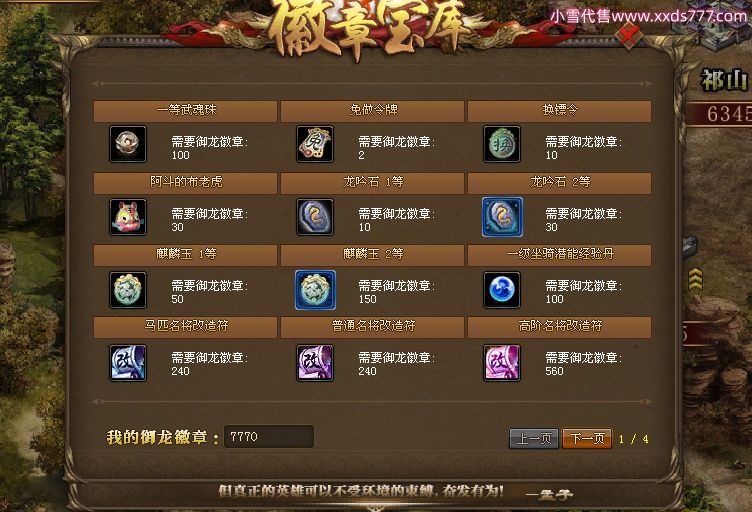
Task: Click the 高阶名将改造符 header label
Action: [560, 326]
